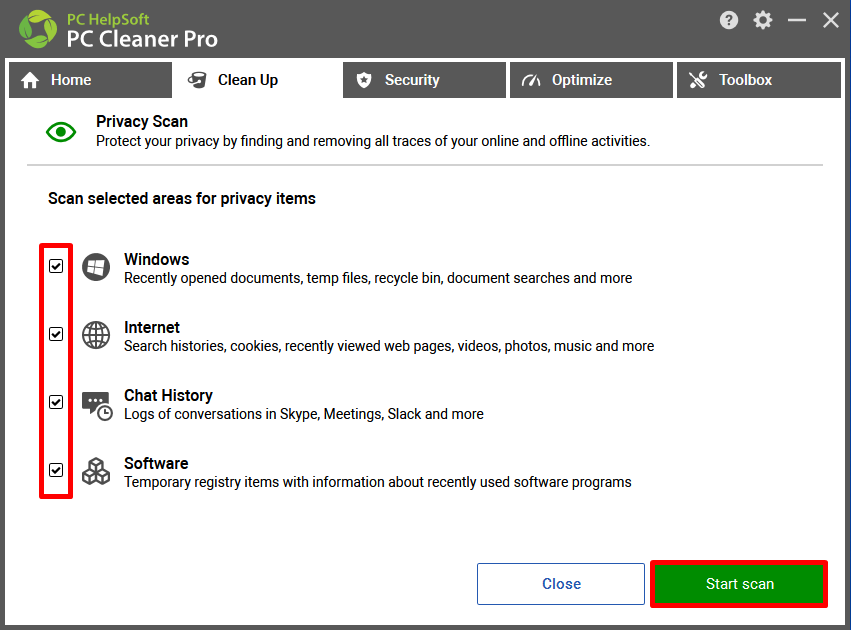Click the PC Cleaner Pro leaf logo
The width and height of the screenshot is (851, 630).
[37, 29]
